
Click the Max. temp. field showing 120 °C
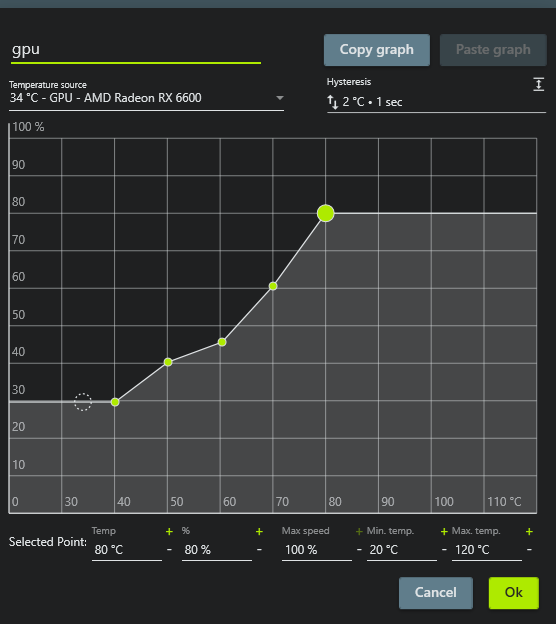486,550
